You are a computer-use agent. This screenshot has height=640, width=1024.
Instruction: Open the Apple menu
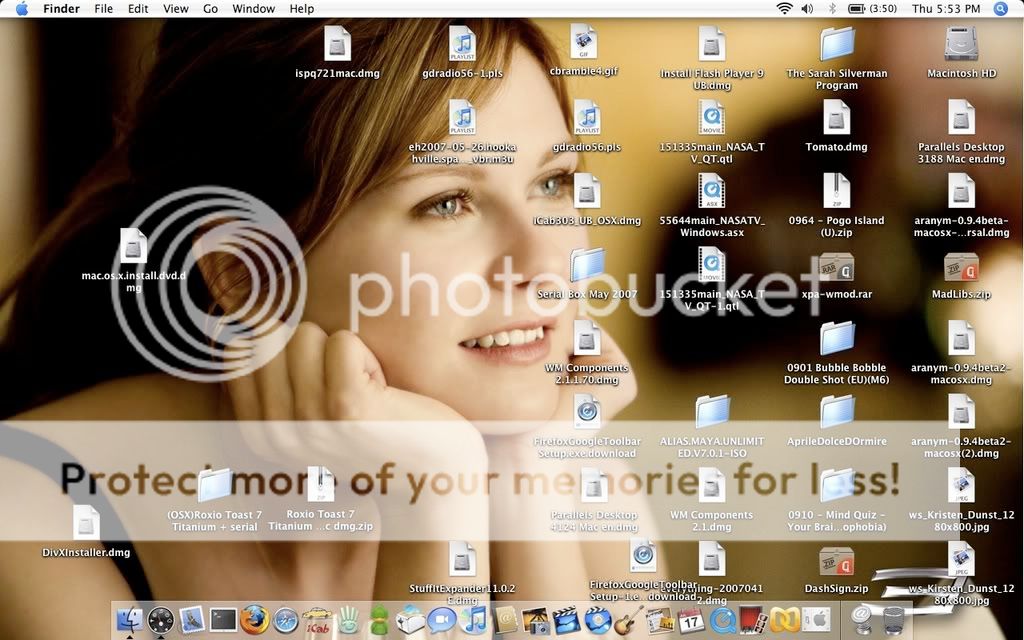pos(22,8)
